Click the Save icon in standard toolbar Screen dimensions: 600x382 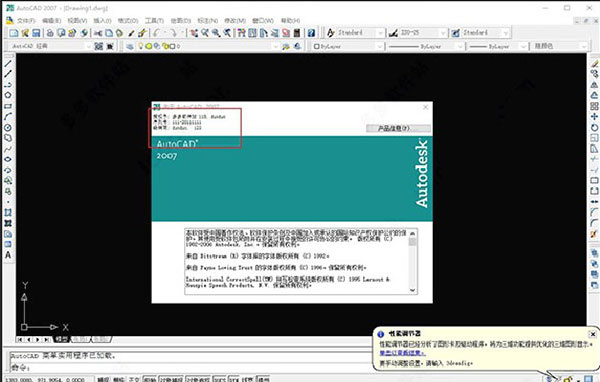pos(36,33)
